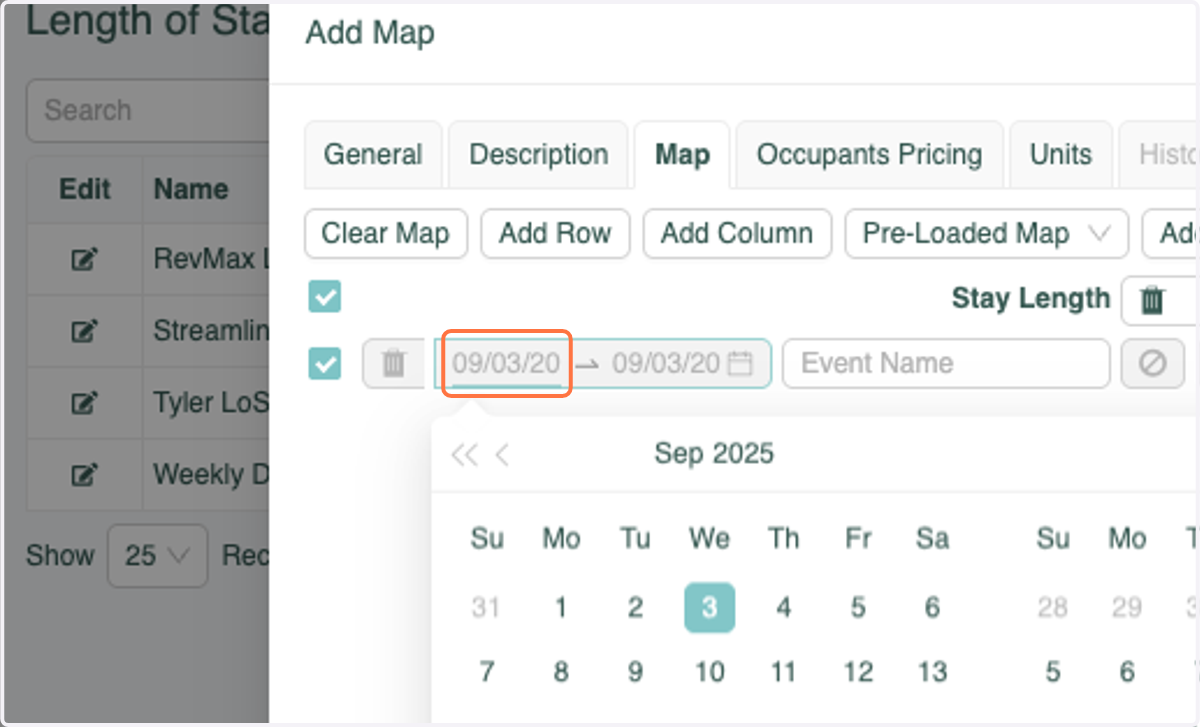Viewport: 1200px width, 727px height.
Task: Click the Sep 2025 month header
Action: pyautogui.click(x=714, y=454)
